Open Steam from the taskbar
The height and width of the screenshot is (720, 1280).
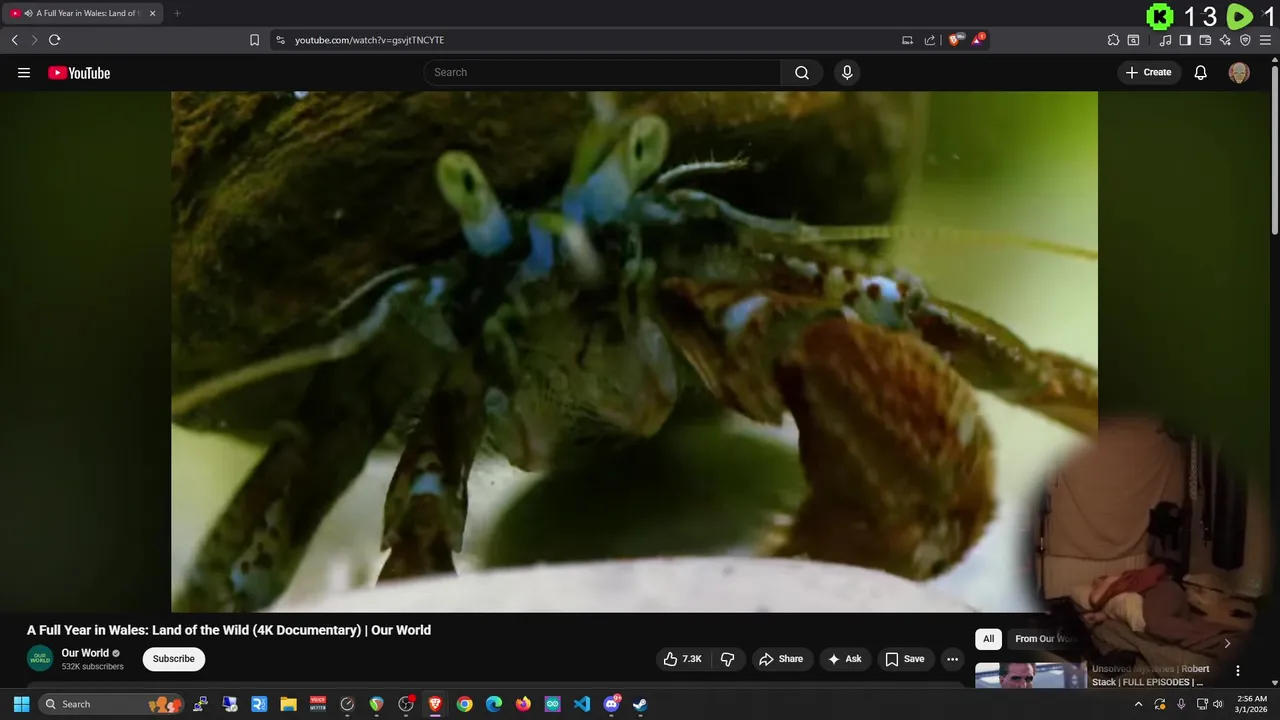pyautogui.click(x=640, y=704)
